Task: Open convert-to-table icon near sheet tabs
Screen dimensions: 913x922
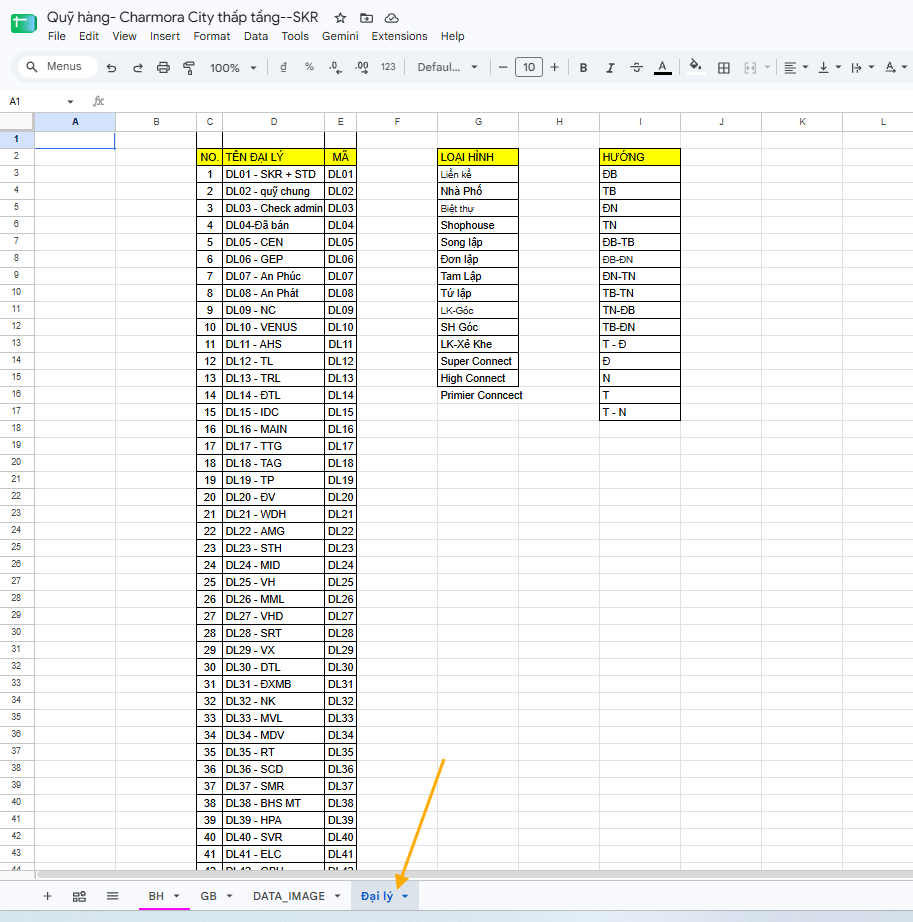Action: point(79,896)
